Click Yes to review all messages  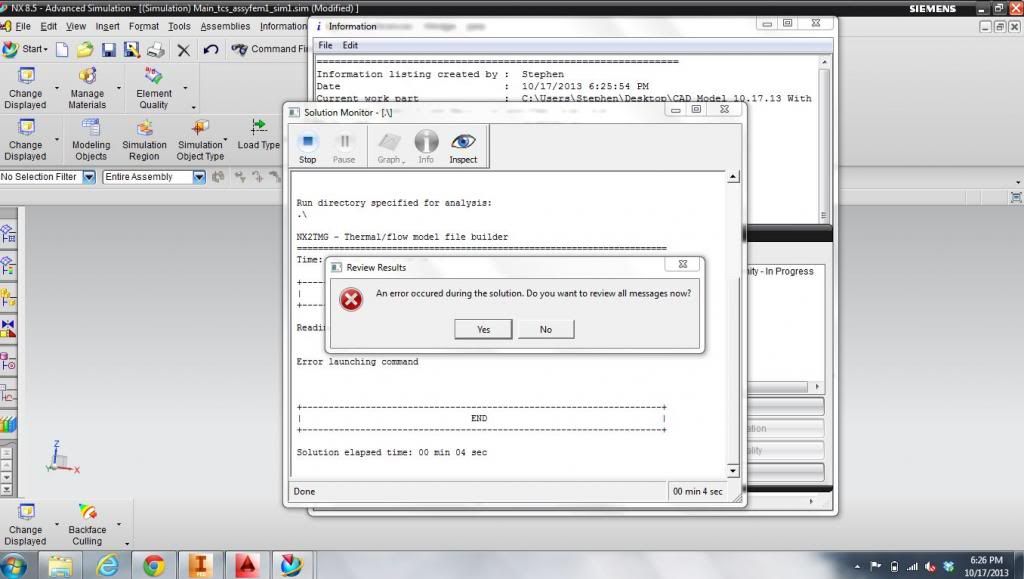point(483,330)
